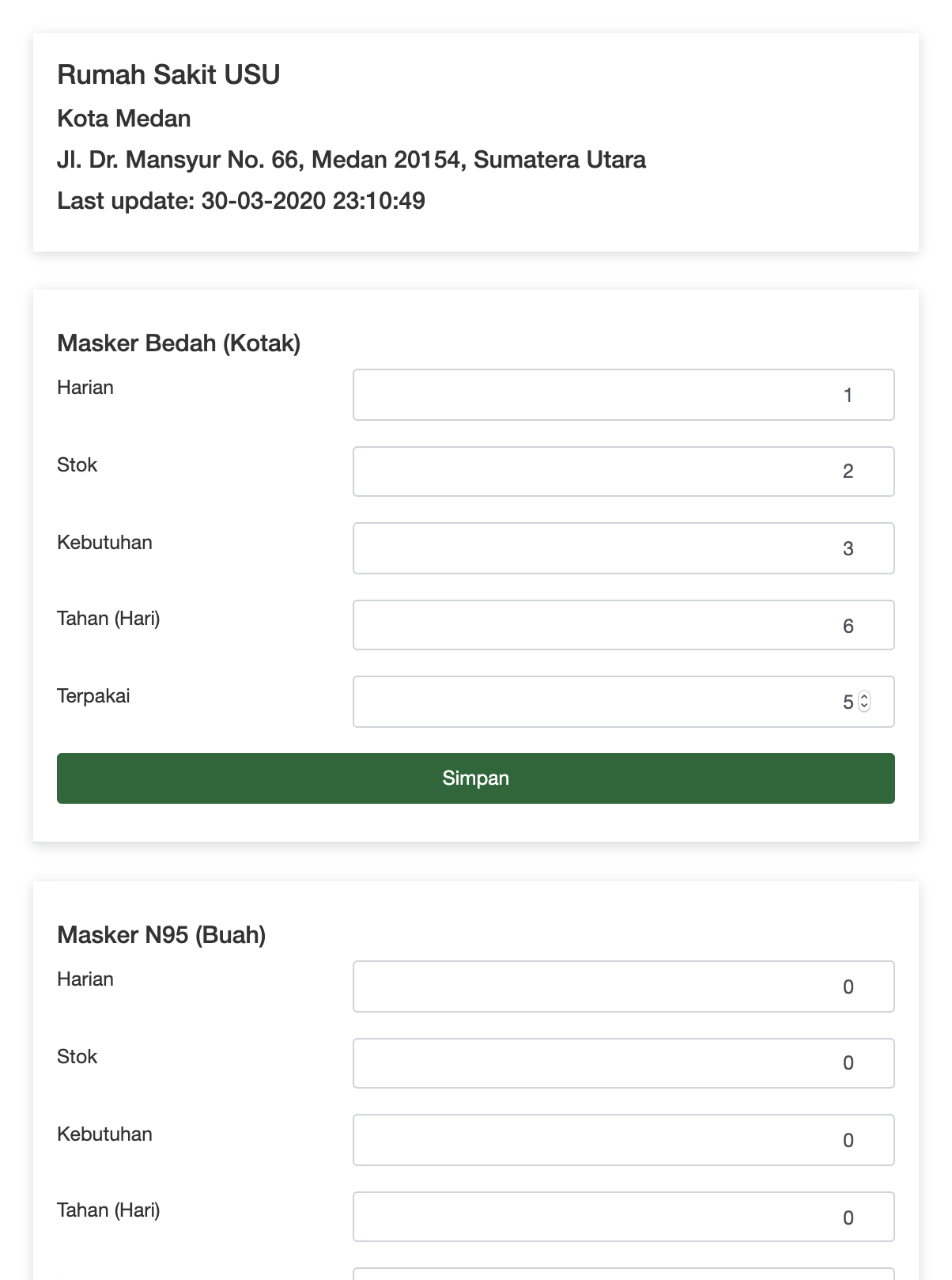Click the green Simpan button
This screenshot has height=1280, width=952.
tap(476, 778)
